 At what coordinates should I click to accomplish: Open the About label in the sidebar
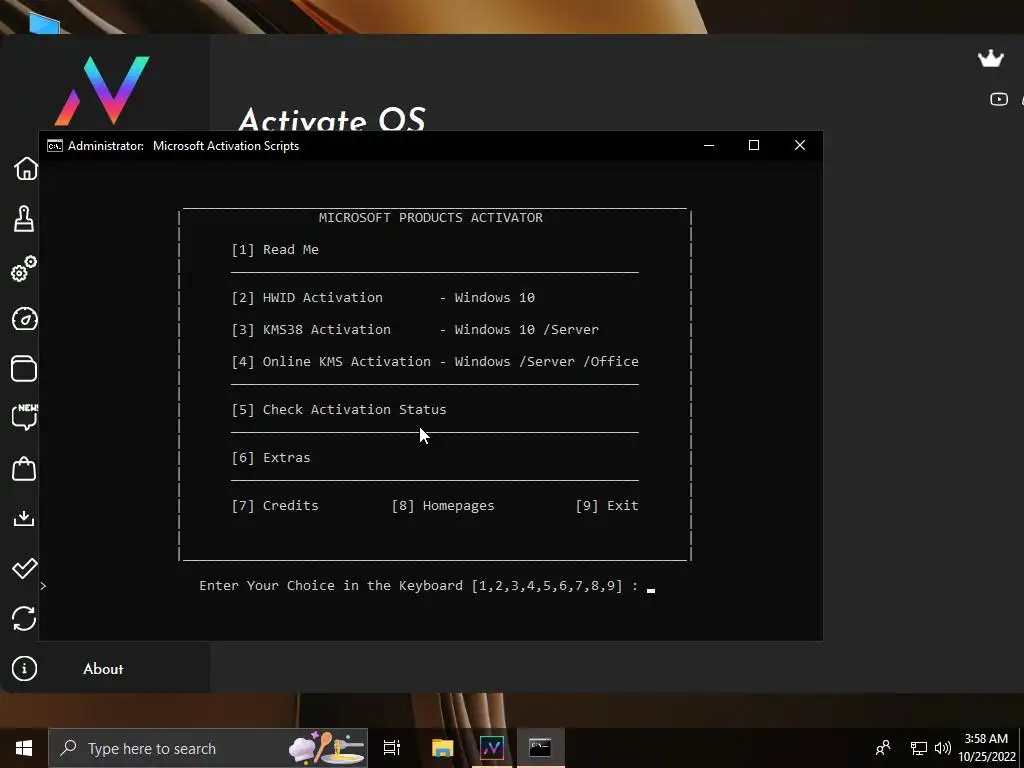tap(103, 669)
